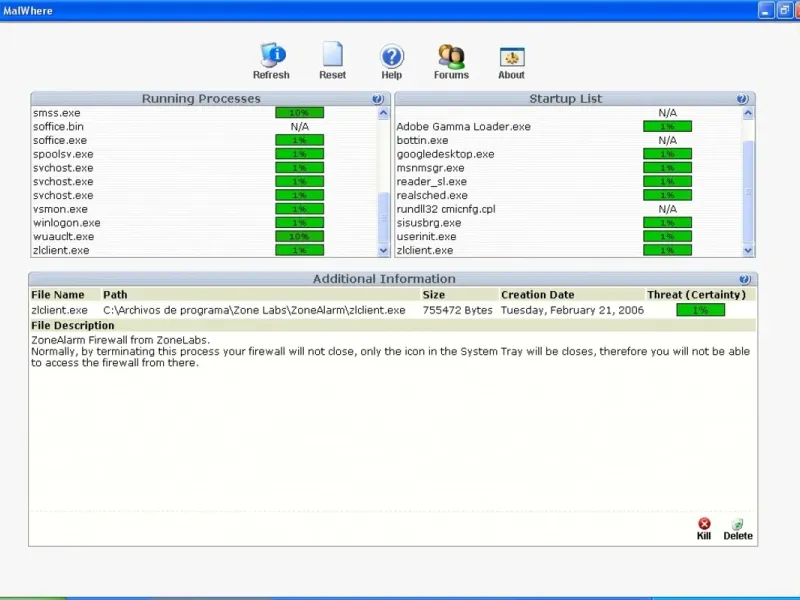Click the 10% threat bar for wuauclt.exe
Viewport: 800px width, 600px height.
click(x=299, y=237)
